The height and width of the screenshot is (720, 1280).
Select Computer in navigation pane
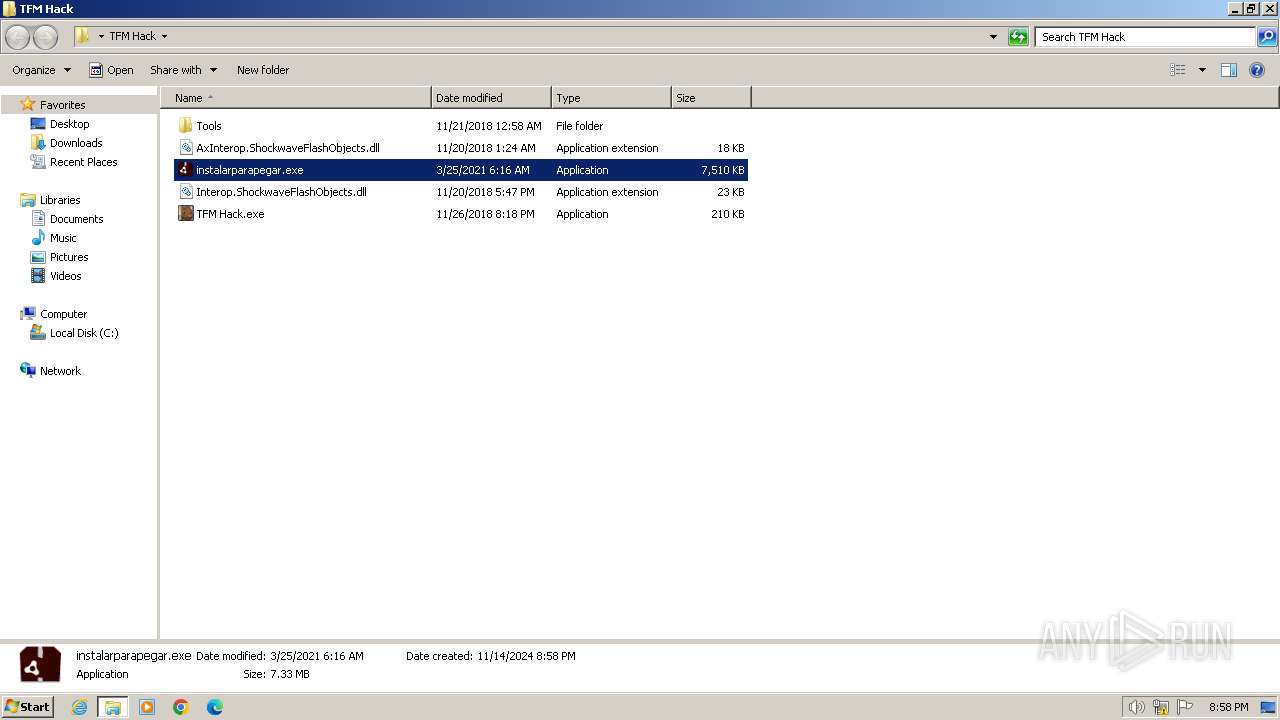pyautogui.click(x=63, y=314)
